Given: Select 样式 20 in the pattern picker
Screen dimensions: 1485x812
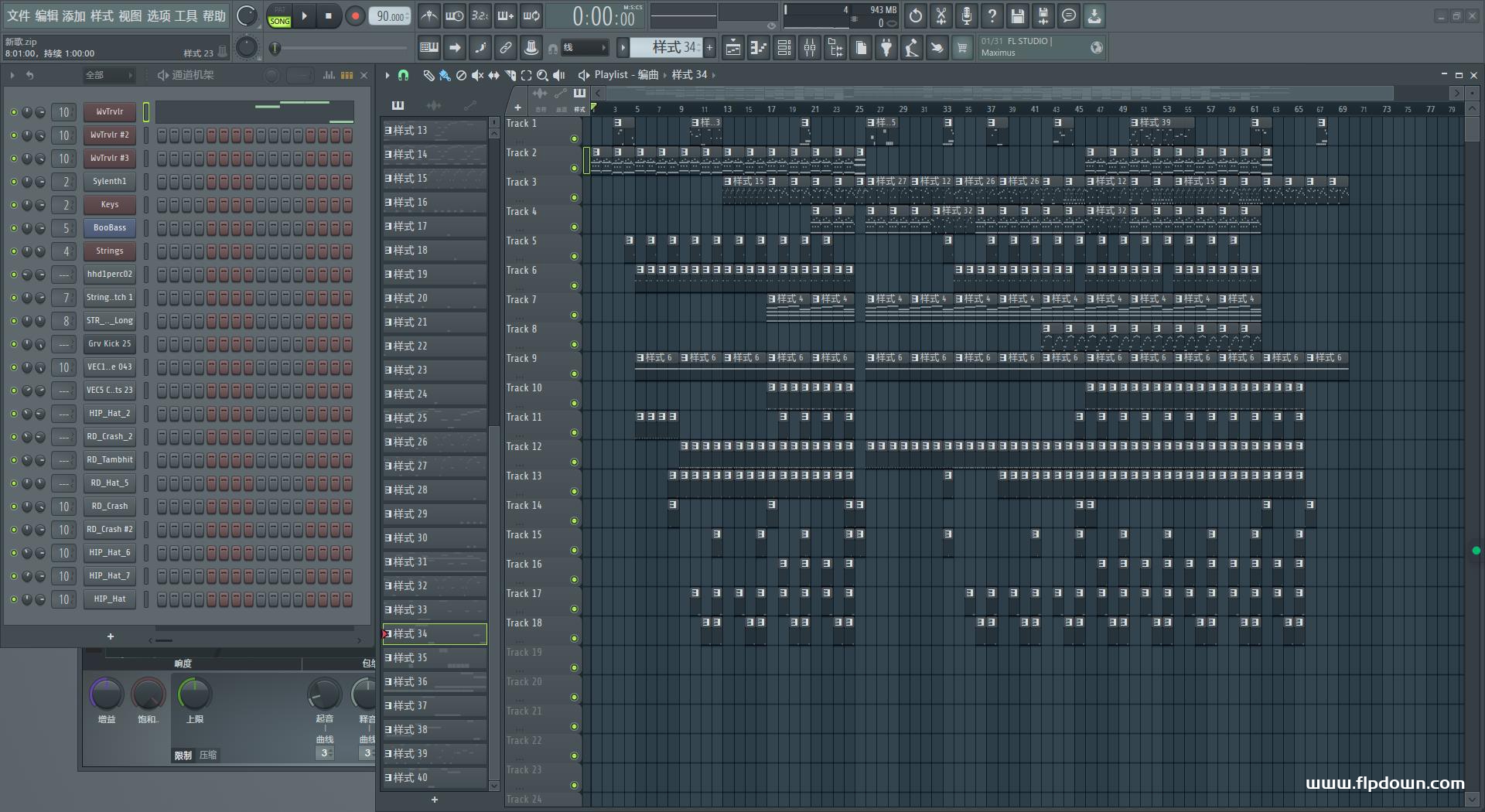Looking at the screenshot, I should pos(435,298).
